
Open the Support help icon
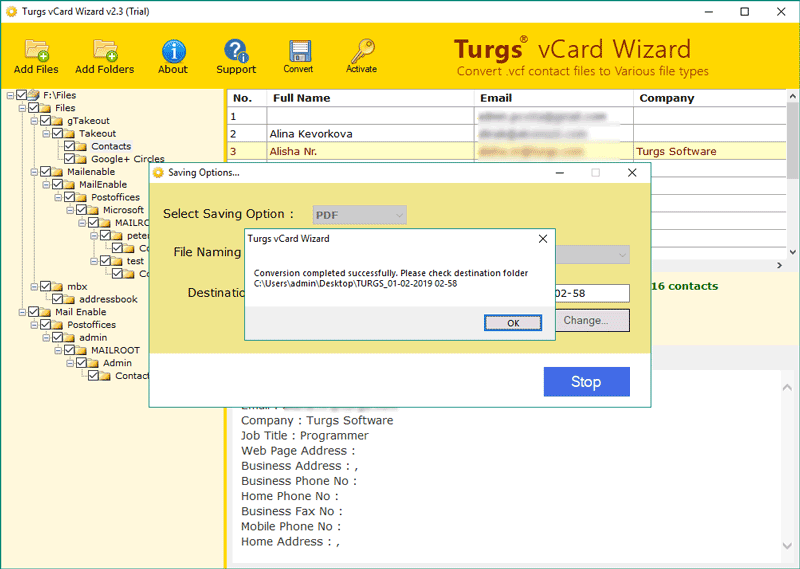[x=236, y=57]
